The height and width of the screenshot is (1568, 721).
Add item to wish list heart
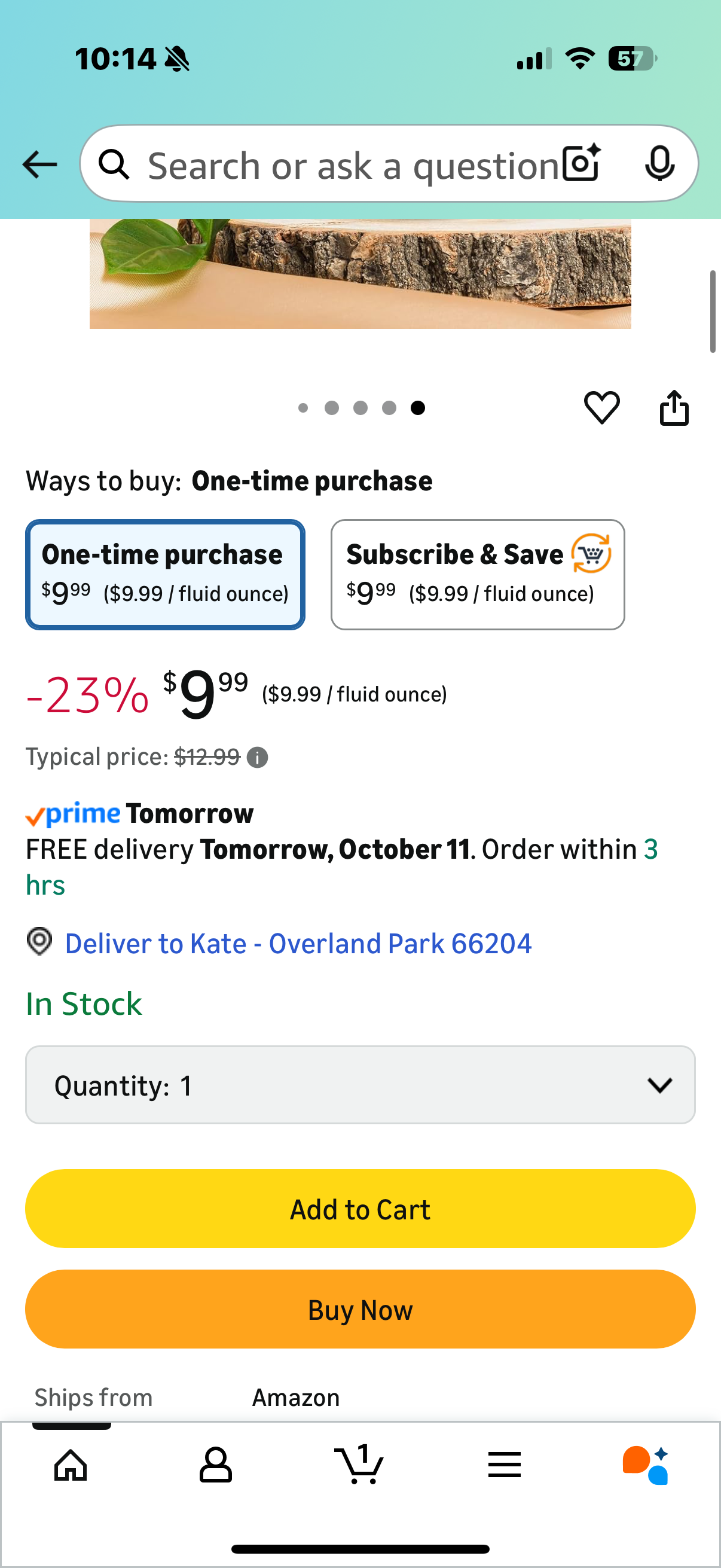[x=602, y=407]
